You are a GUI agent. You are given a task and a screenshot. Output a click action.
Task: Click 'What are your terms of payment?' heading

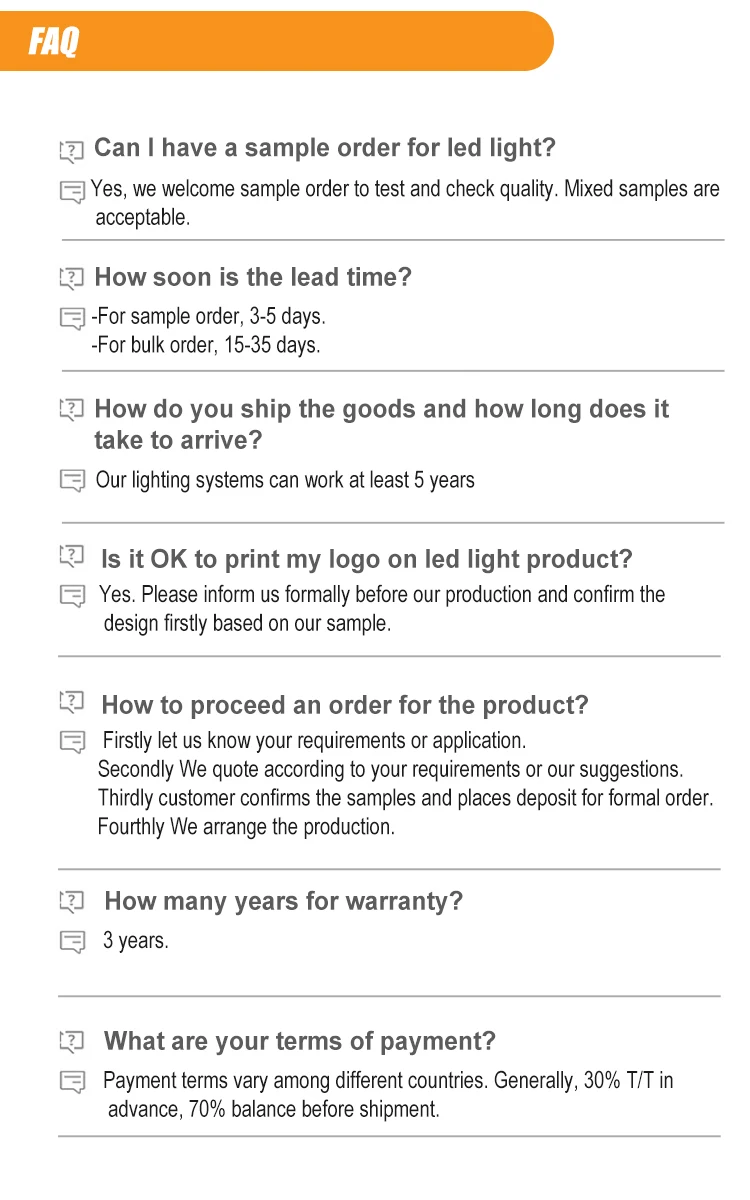tap(300, 1041)
